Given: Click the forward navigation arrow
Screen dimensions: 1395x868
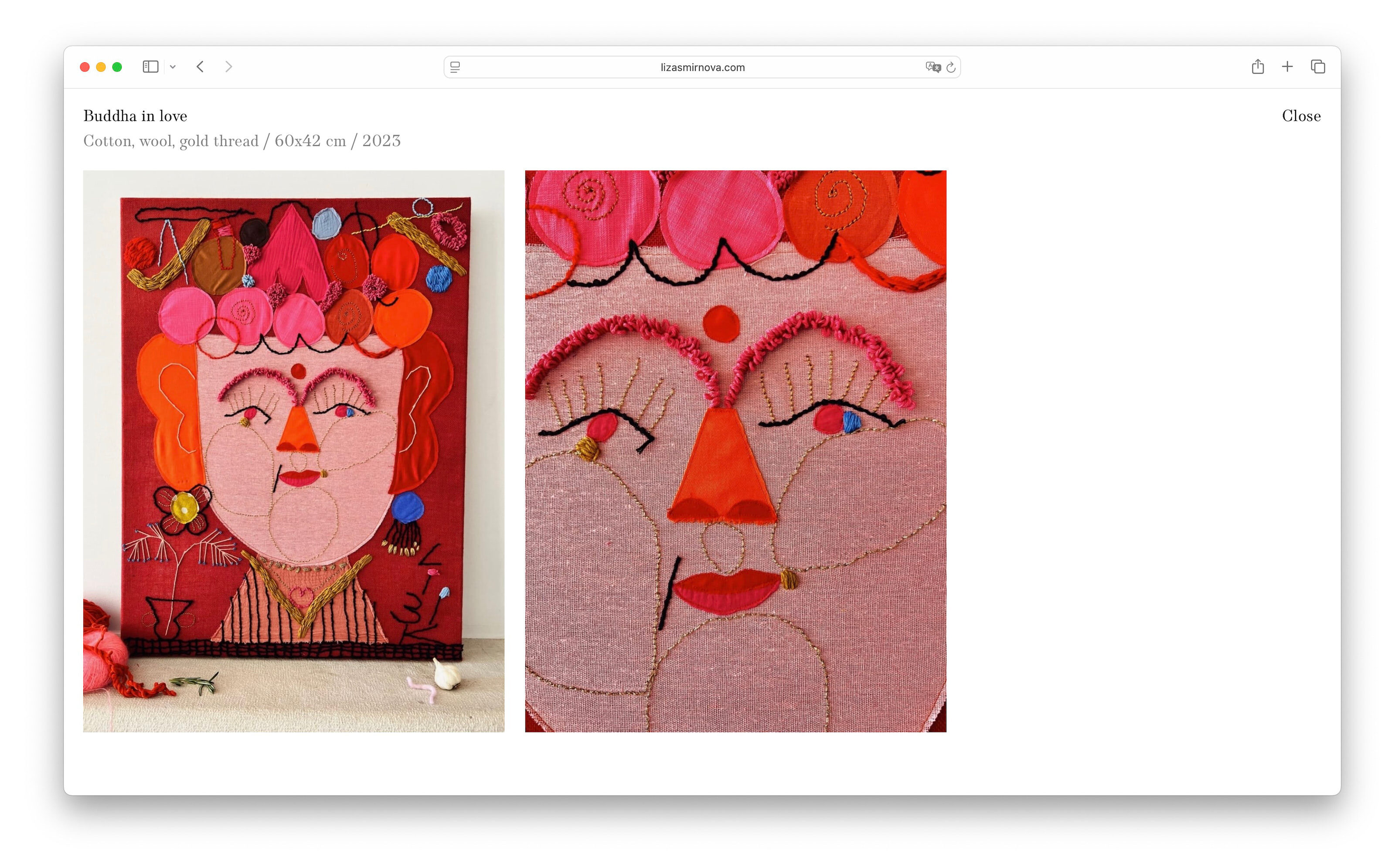Looking at the screenshot, I should 228,67.
